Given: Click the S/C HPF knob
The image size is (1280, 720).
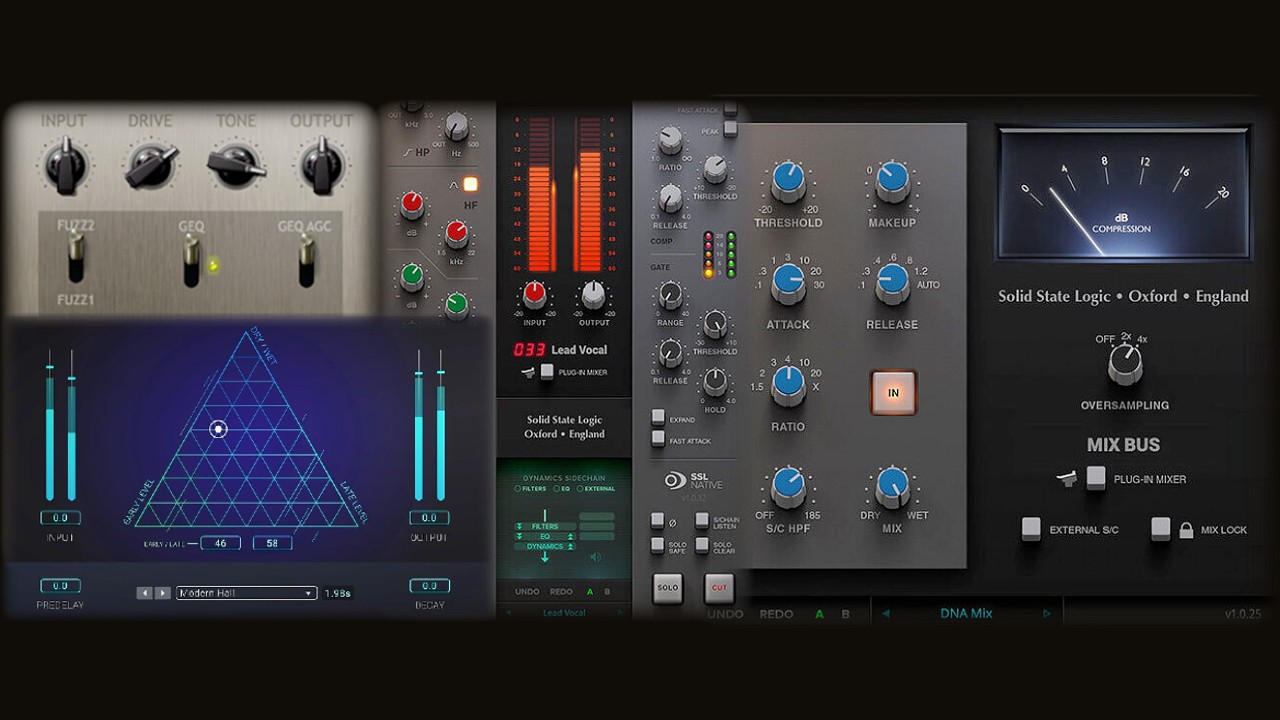Looking at the screenshot, I should (788, 487).
